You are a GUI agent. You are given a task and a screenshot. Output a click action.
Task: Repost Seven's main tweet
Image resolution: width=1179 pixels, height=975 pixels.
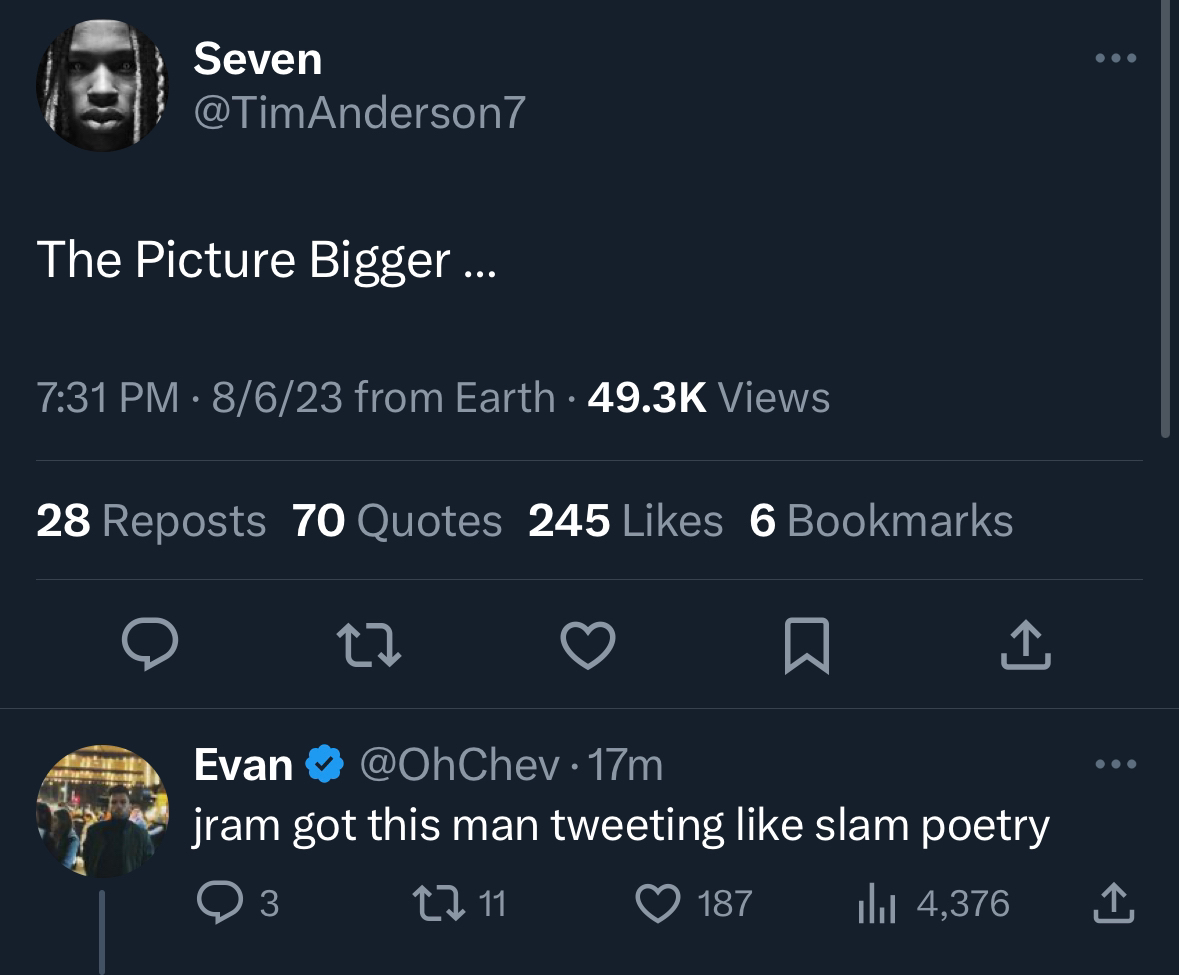[369, 645]
